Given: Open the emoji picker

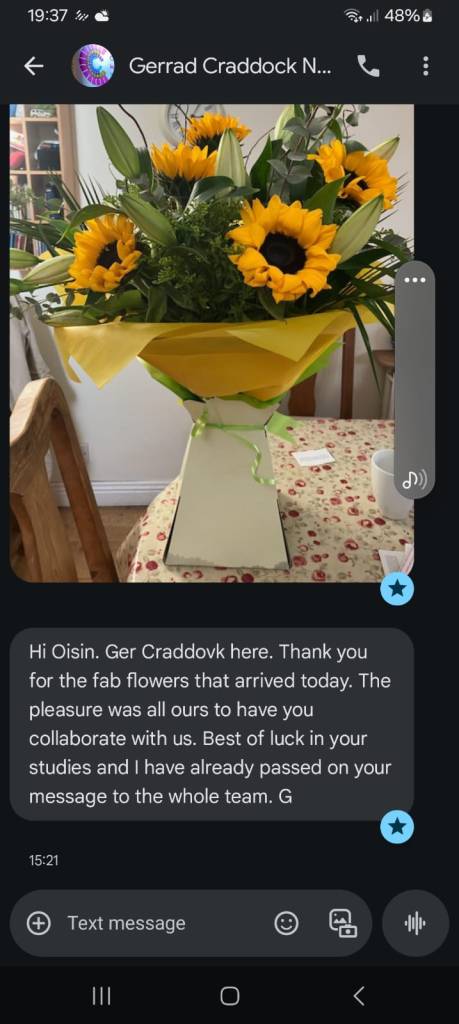Looking at the screenshot, I should click(x=286, y=923).
